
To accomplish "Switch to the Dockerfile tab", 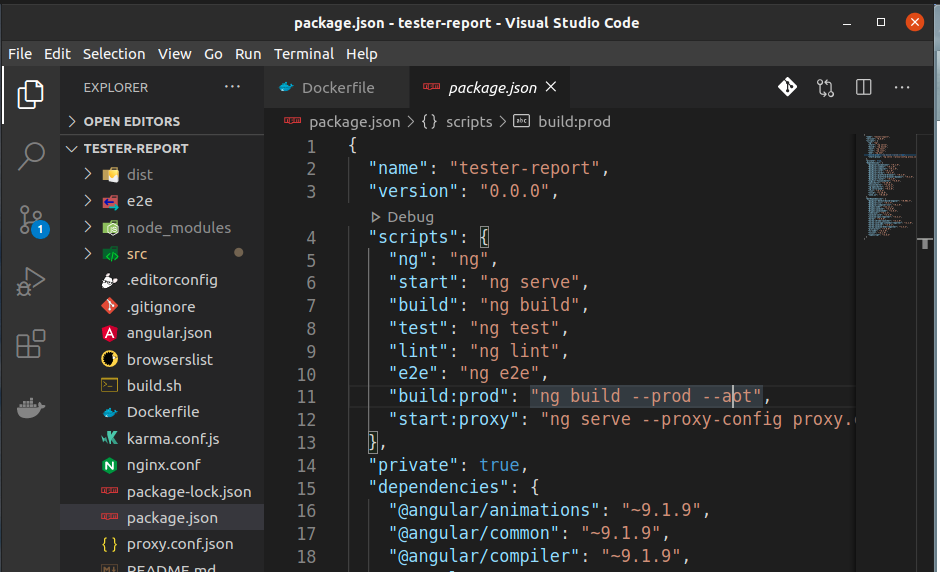I will point(336,88).
